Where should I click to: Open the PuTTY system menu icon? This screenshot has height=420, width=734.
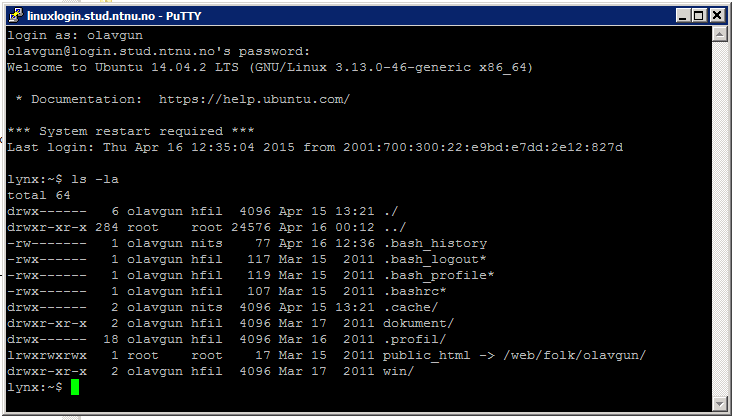(15, 16)
